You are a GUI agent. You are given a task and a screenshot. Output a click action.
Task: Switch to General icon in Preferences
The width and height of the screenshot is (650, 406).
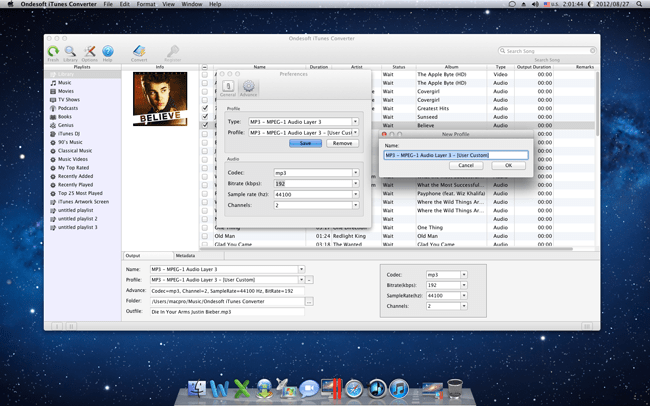[x=228, y=88]
